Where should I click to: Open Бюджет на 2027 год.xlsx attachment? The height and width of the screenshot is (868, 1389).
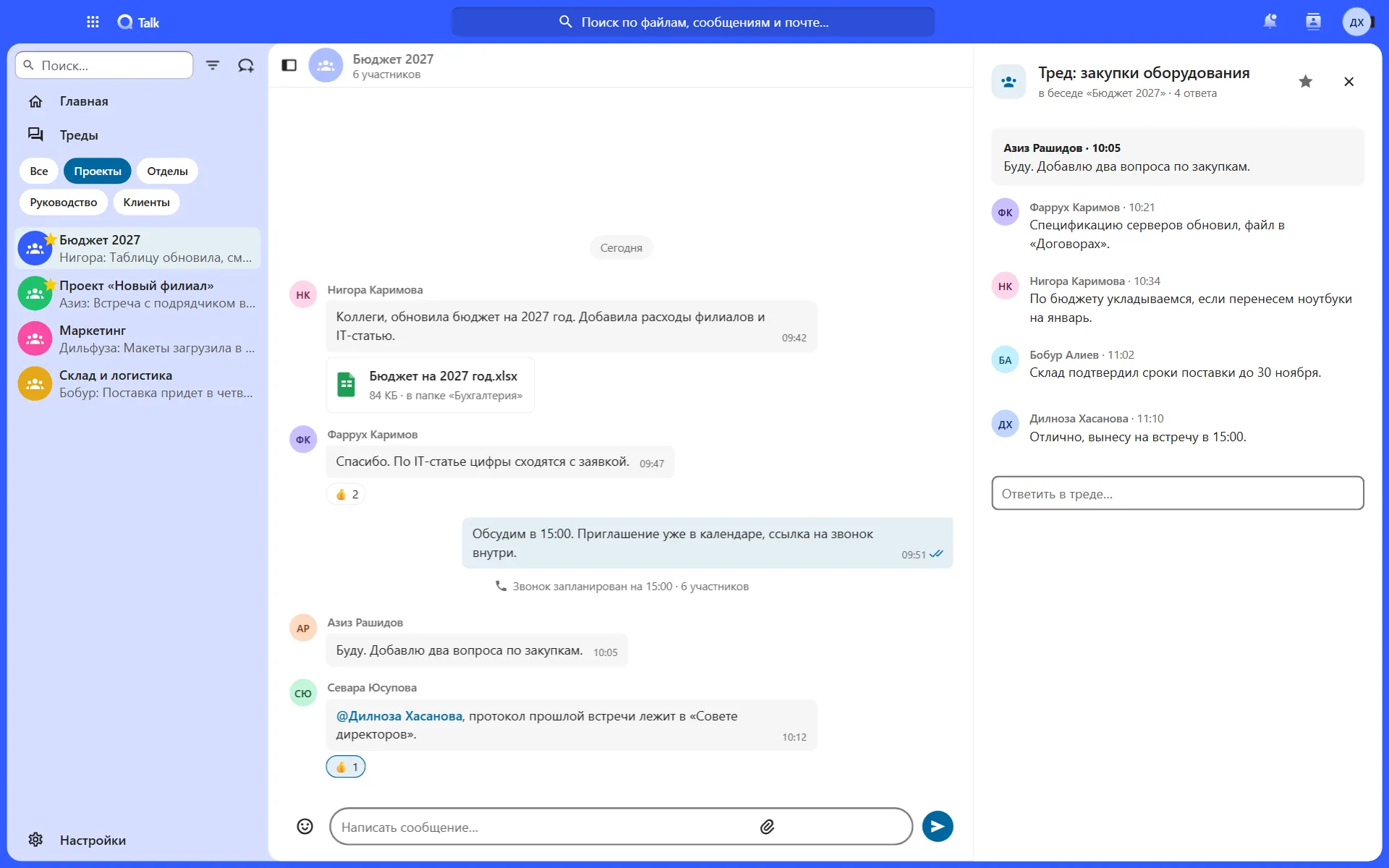(430, 385)
